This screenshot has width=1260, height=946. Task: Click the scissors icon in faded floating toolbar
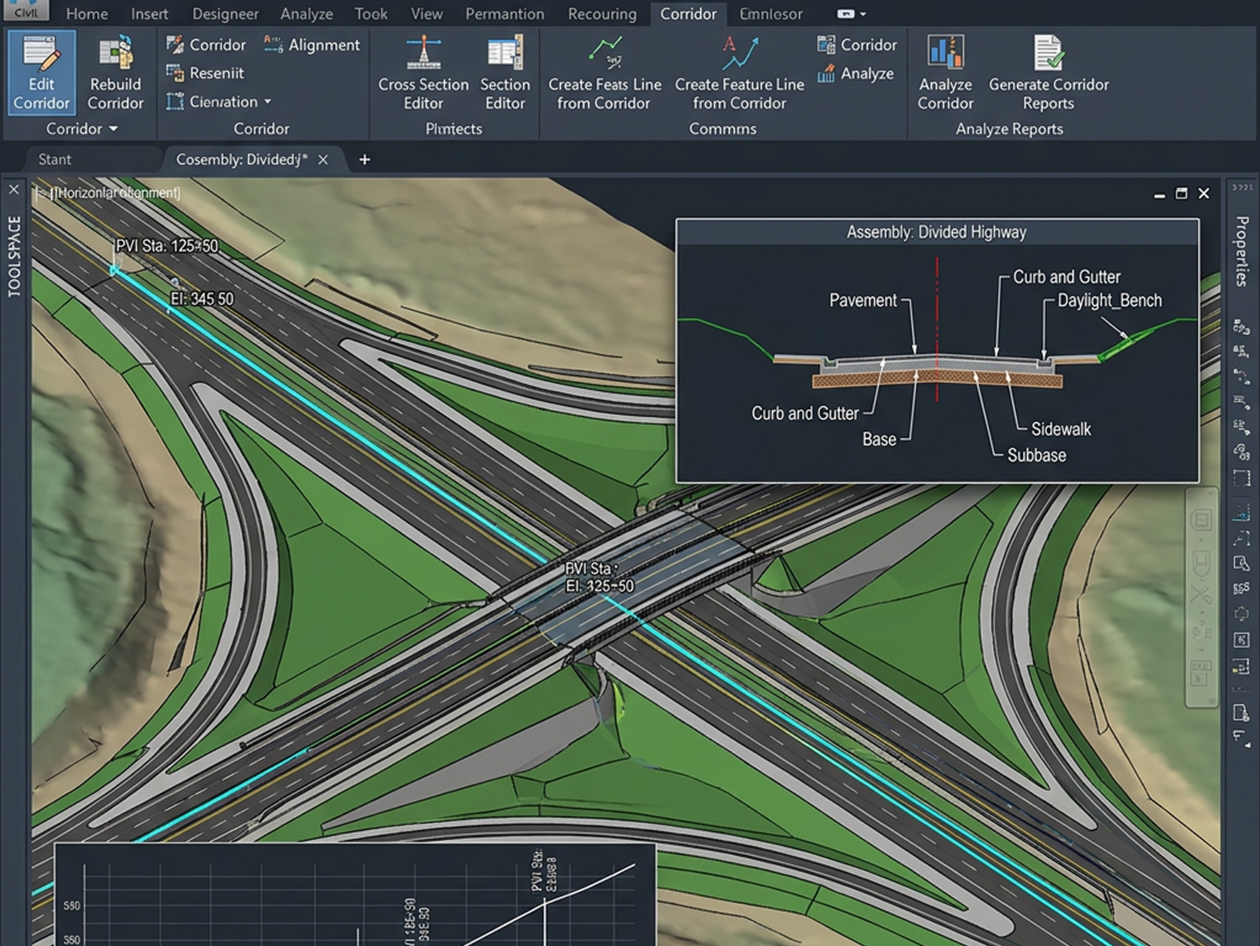1201,595
